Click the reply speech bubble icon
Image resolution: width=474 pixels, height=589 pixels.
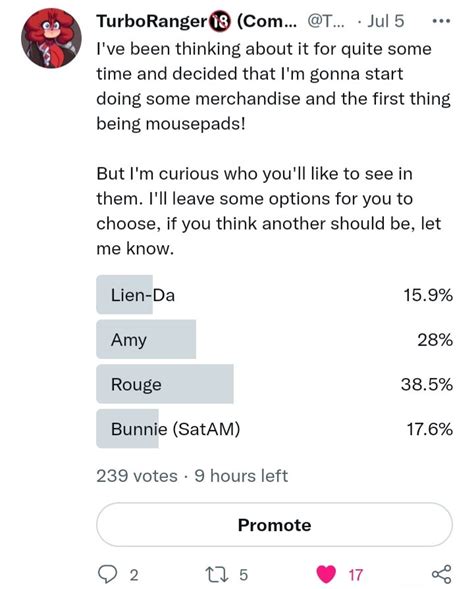click(x=107, y=574)
